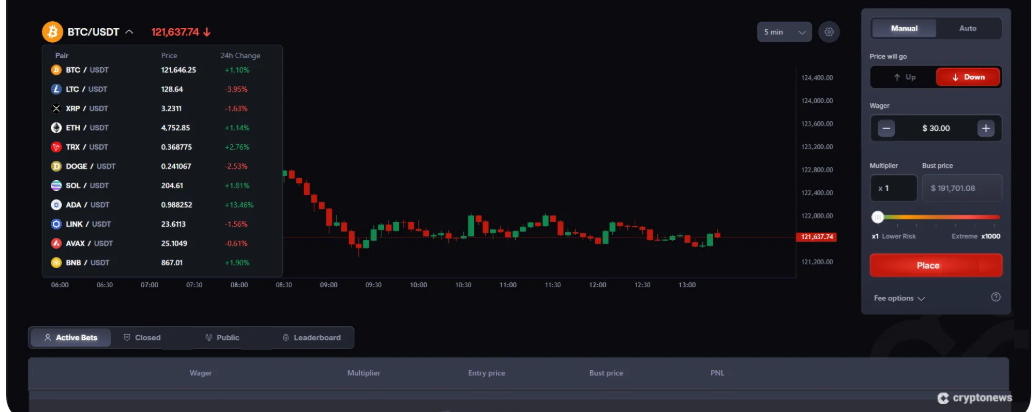
Task: Click the multiplier risk slider handle
Action: [x=878, y=217]
